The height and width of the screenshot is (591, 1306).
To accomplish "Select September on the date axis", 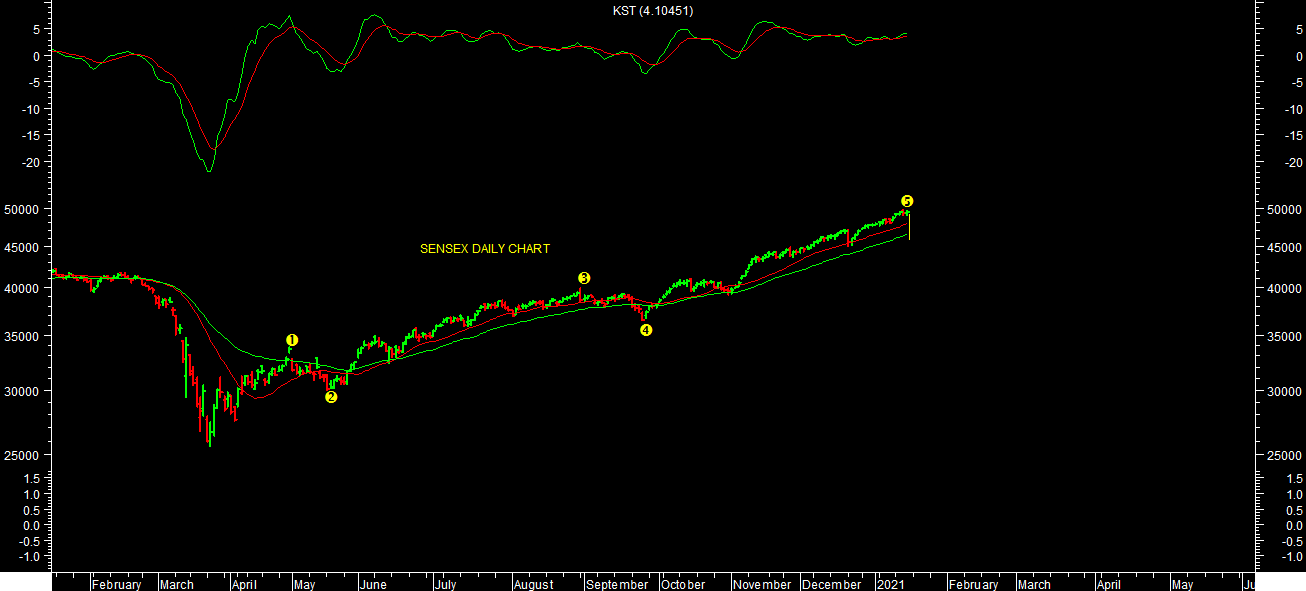I will (616, 585).
